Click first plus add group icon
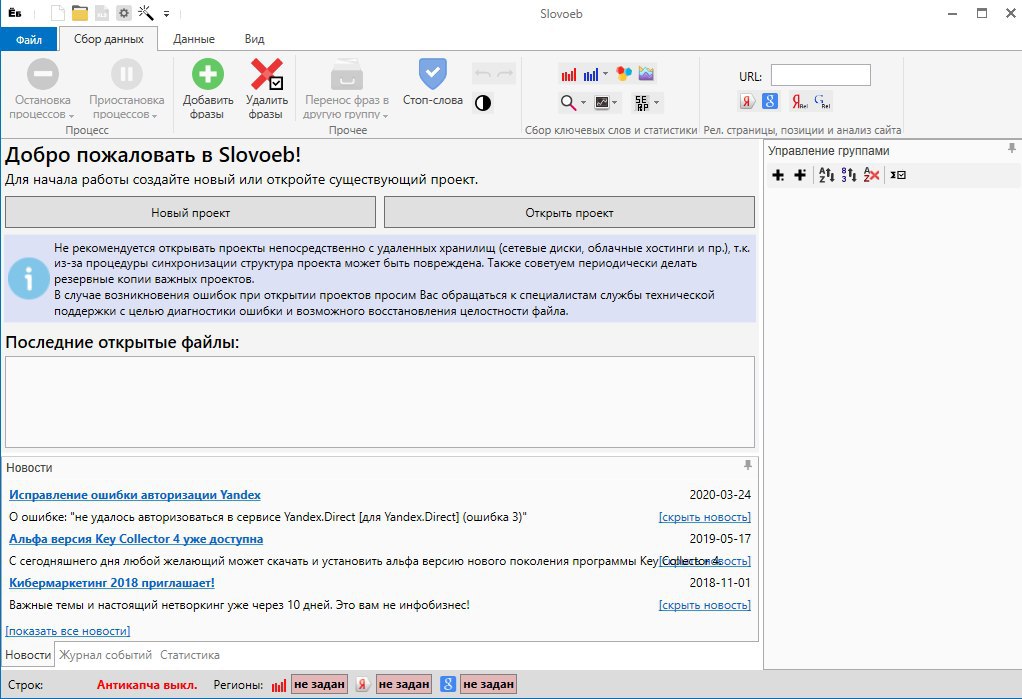 coord(778,175)
